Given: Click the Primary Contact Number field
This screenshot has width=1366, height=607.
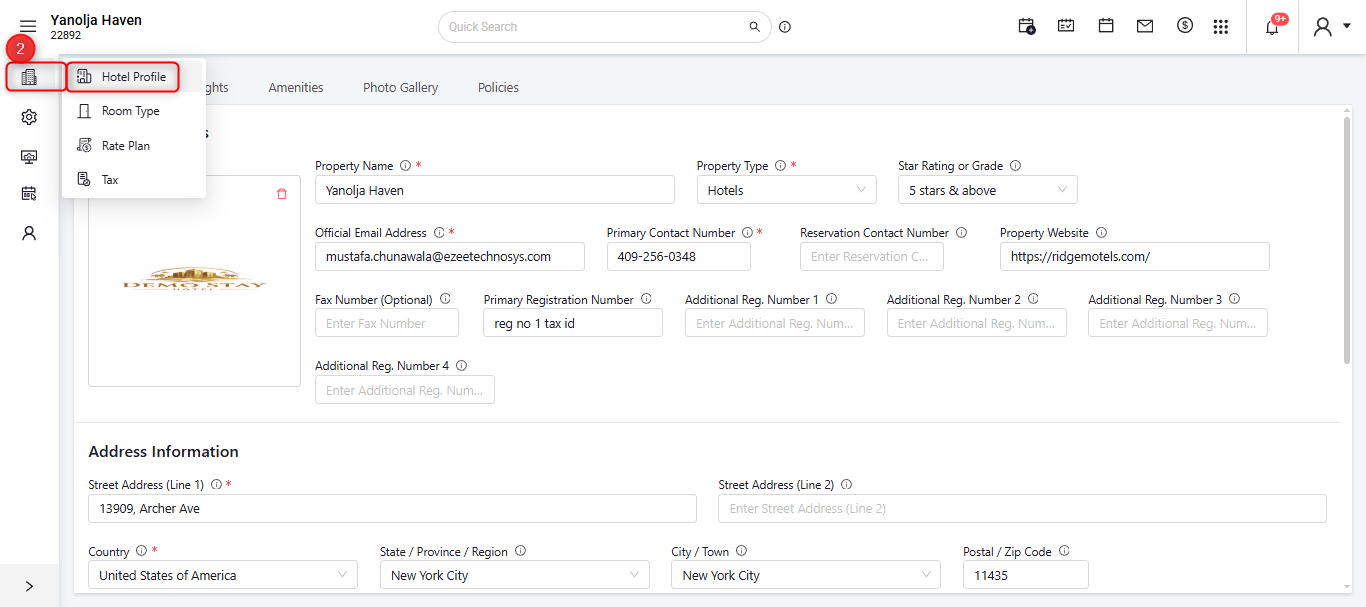Looking at the screenshot, I should (x=679, y=256).
